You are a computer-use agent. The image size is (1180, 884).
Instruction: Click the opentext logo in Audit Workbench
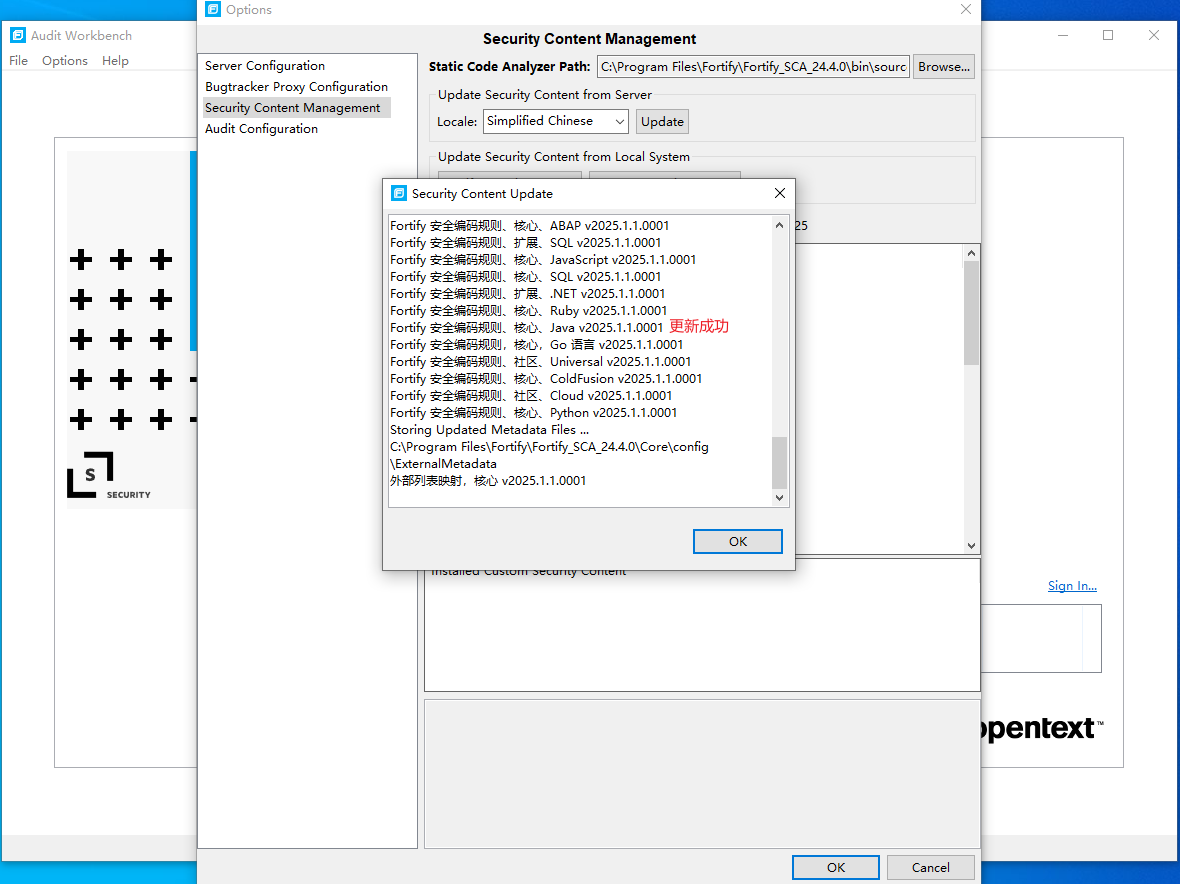[1043, 728]
